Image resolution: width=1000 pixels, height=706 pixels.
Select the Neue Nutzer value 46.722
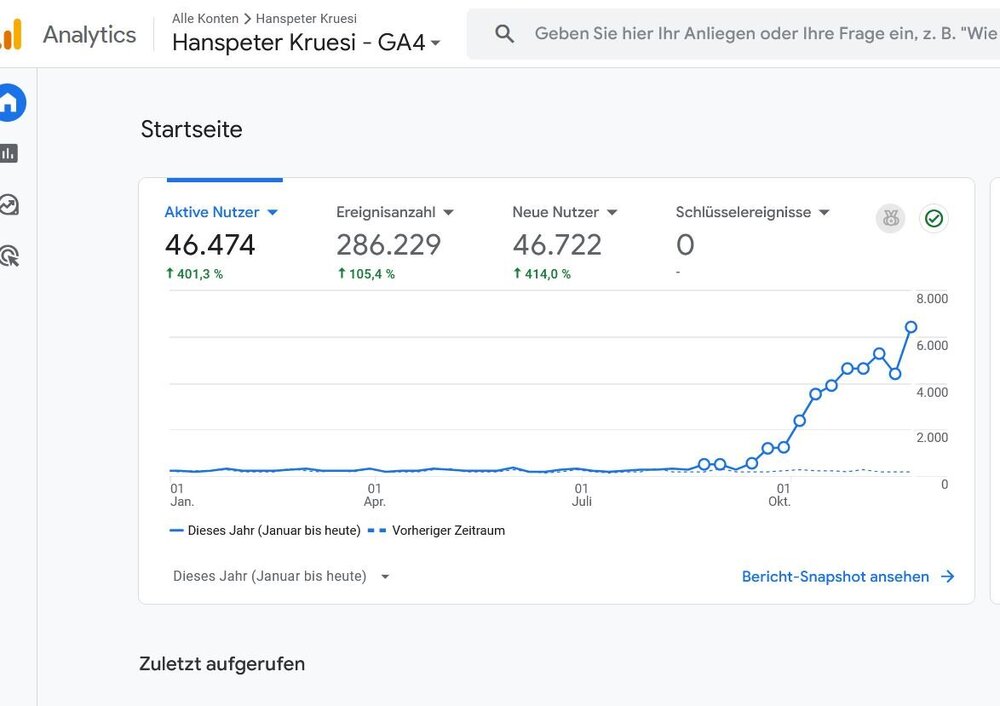pos(557,245)
